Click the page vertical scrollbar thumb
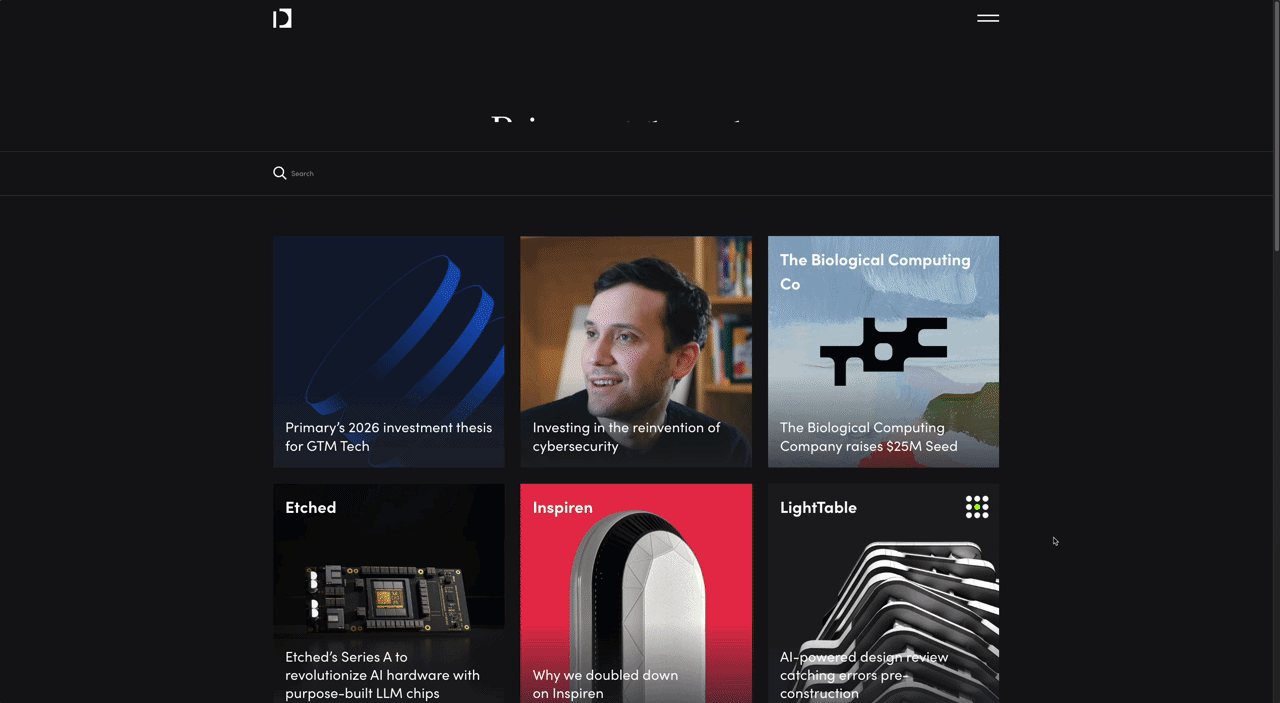Image resolution: width=1280 pixels, height=703 pixels. (x=1275, y=126)
